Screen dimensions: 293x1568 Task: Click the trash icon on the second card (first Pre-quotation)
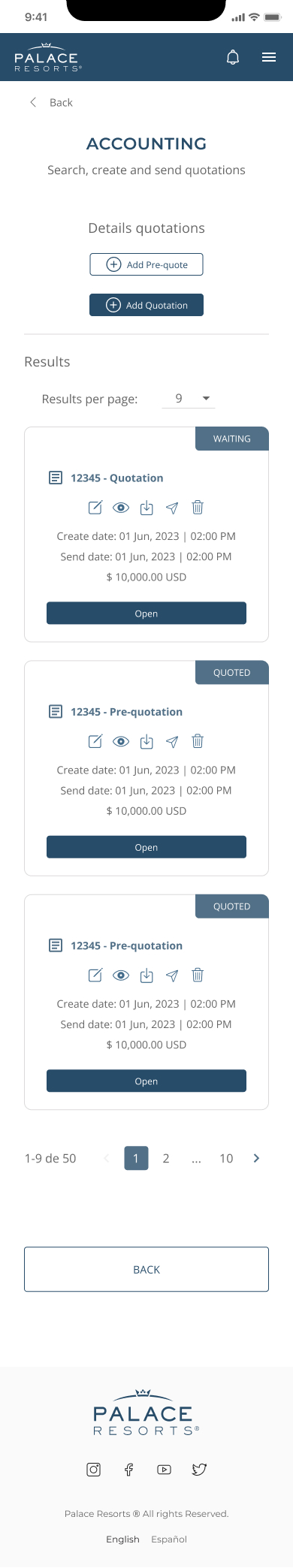click(198, 741)
